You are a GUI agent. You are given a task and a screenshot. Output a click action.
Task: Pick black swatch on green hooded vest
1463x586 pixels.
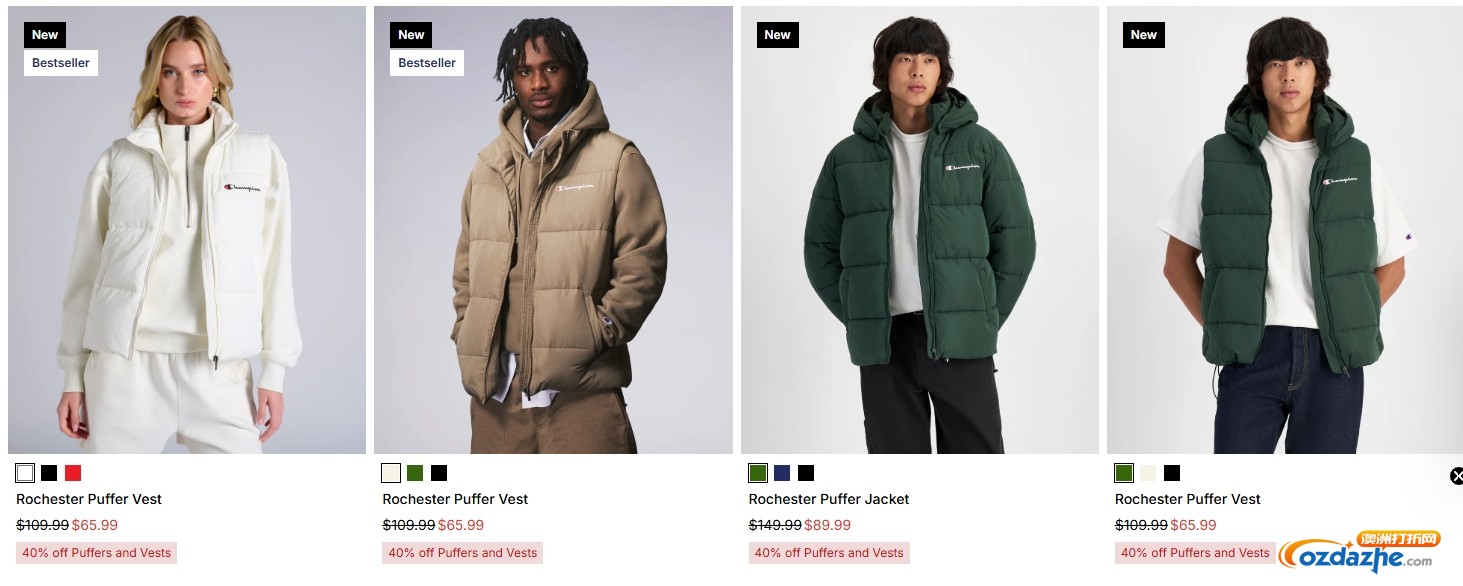[x=1172, y=473]
